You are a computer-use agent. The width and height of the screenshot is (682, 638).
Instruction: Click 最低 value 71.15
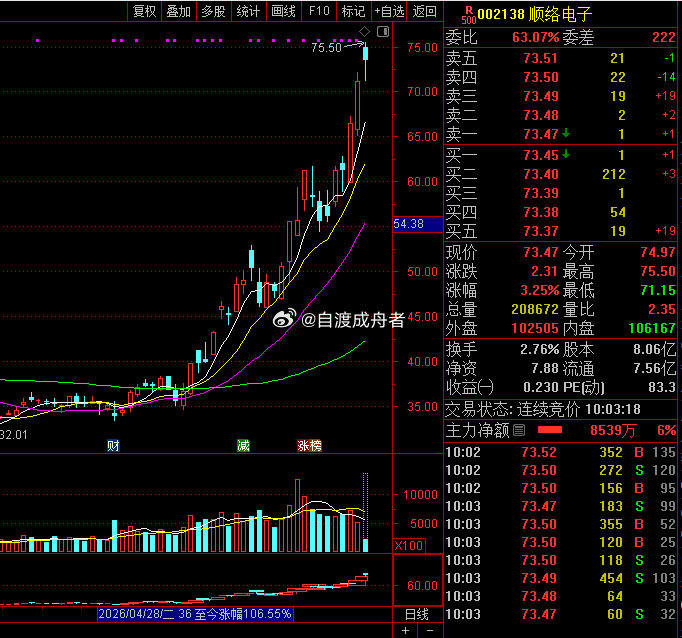[x=658, y=290]
